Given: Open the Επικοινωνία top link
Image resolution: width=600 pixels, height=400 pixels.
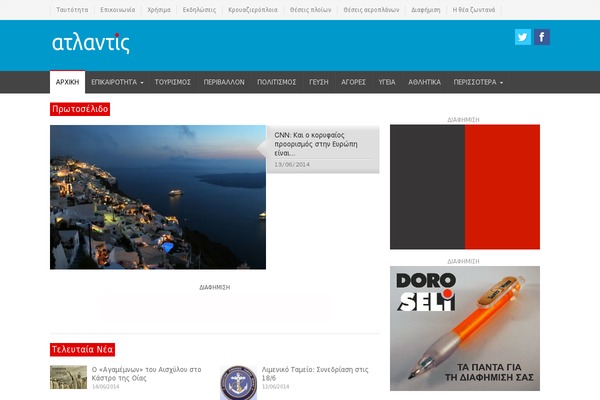Looking at the screenshot, I should pos(117,10).
